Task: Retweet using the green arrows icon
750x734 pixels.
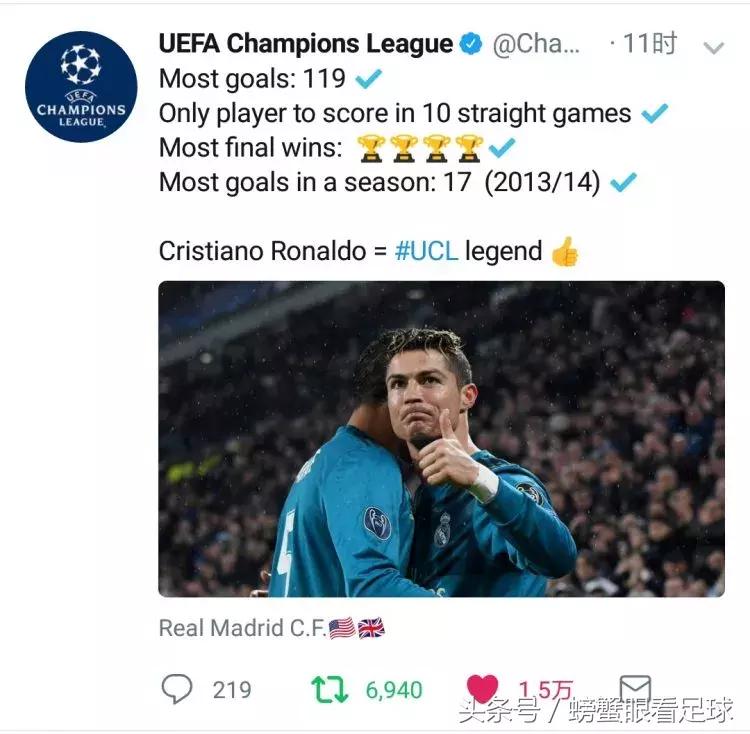Action: pyautogui.click(x=330, y=690)
